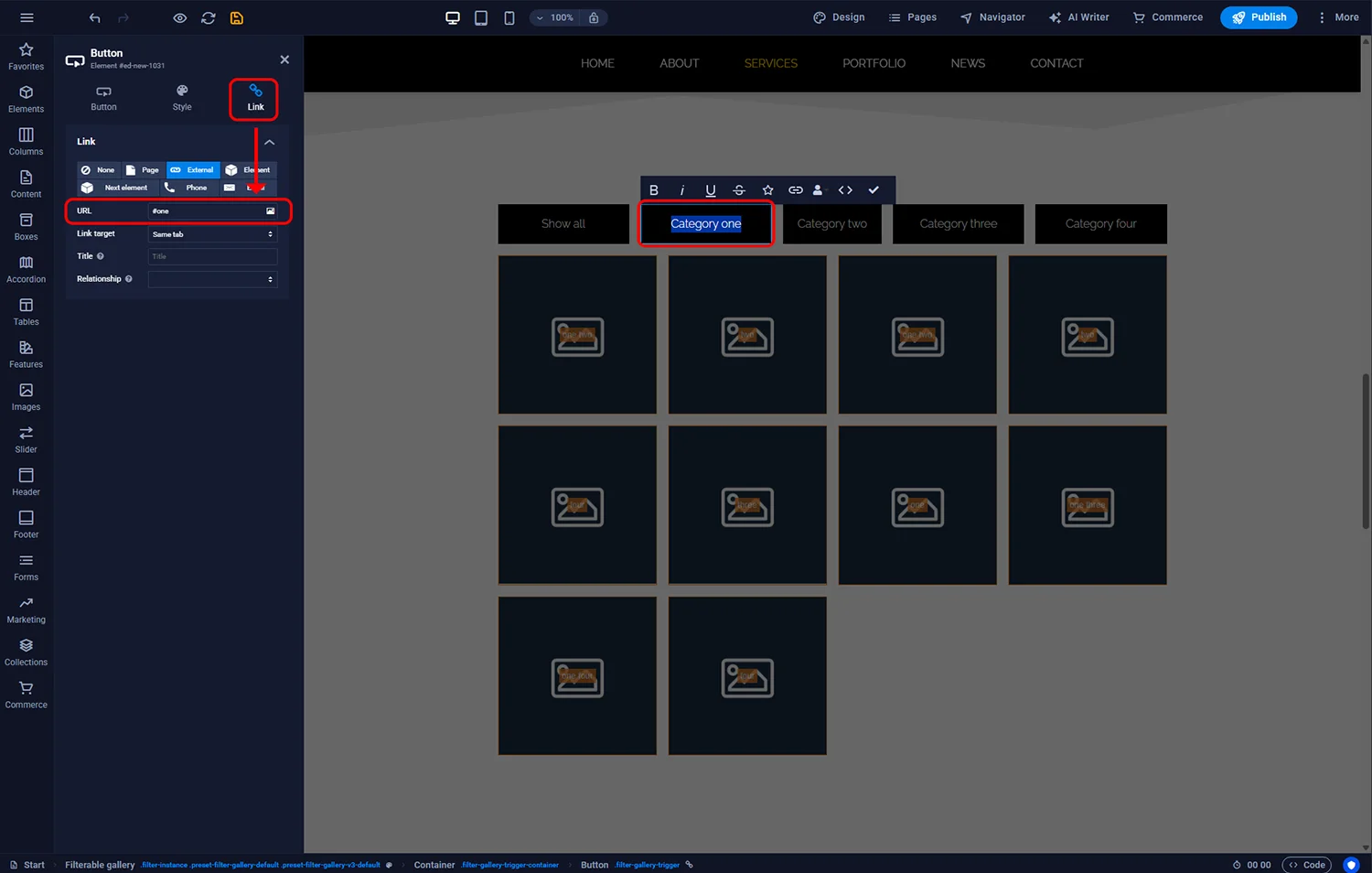Apply italic formatting to the selected text
The height and width of the screenshot is (873, 1372).
coord(682,189)
